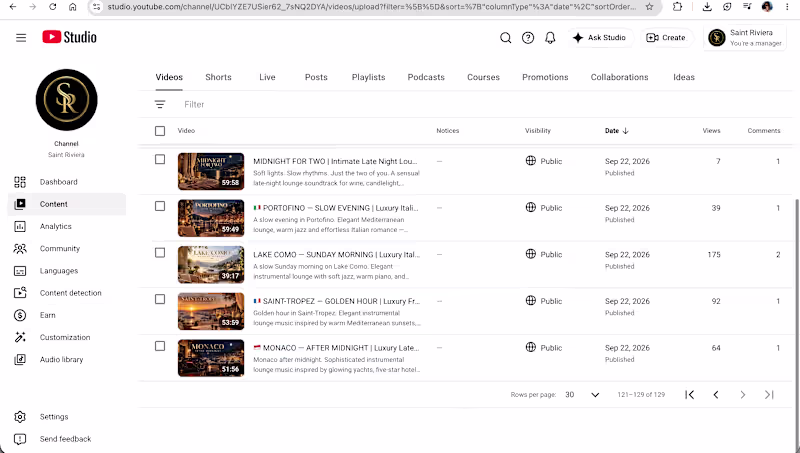Reload the page in the browser
This screenshot has width=800, height=453.
click(x=53, y=7)
